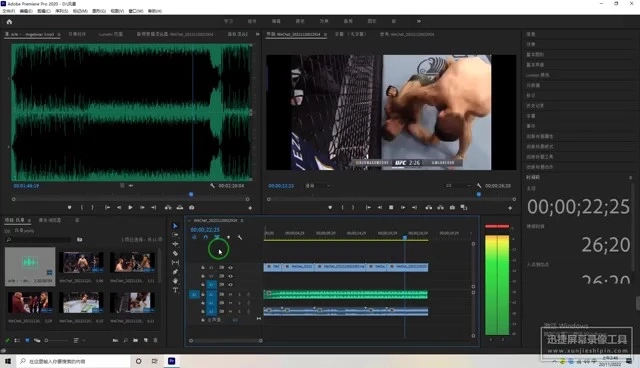Add a marker in the timeline header
Image resolution: width=640 pixels, height=368 pixels.
[x=228, y=237]
